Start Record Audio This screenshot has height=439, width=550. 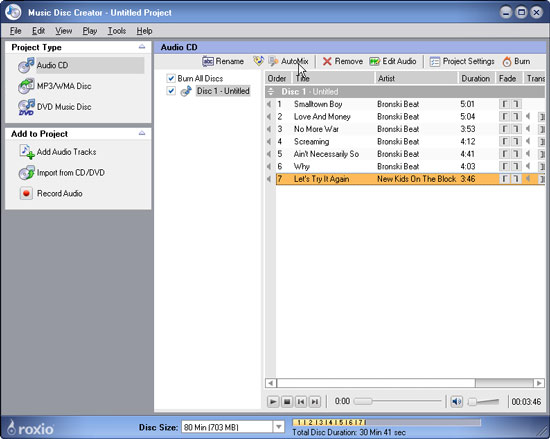51,194
